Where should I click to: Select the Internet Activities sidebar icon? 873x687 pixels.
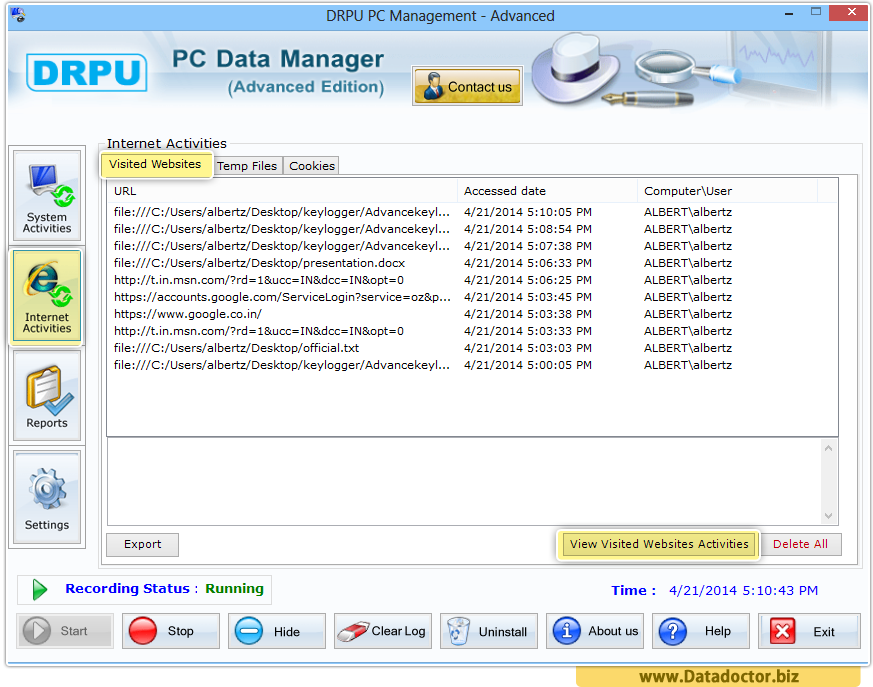click(47, 296)
